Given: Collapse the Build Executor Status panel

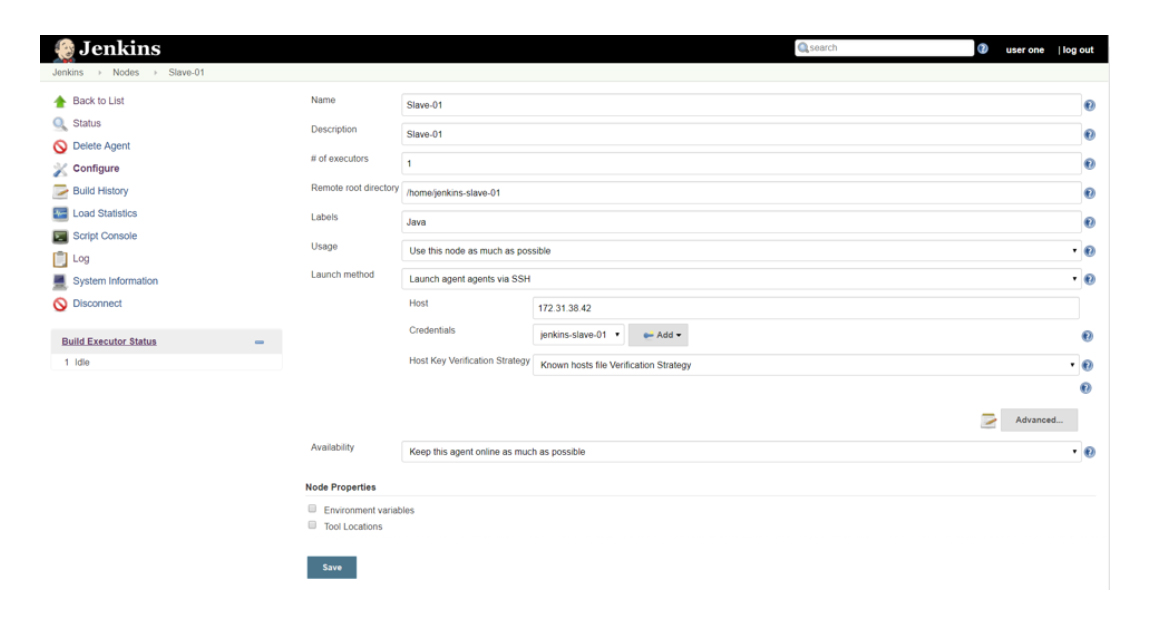Looking at the screenshot, I should (260, 340).
